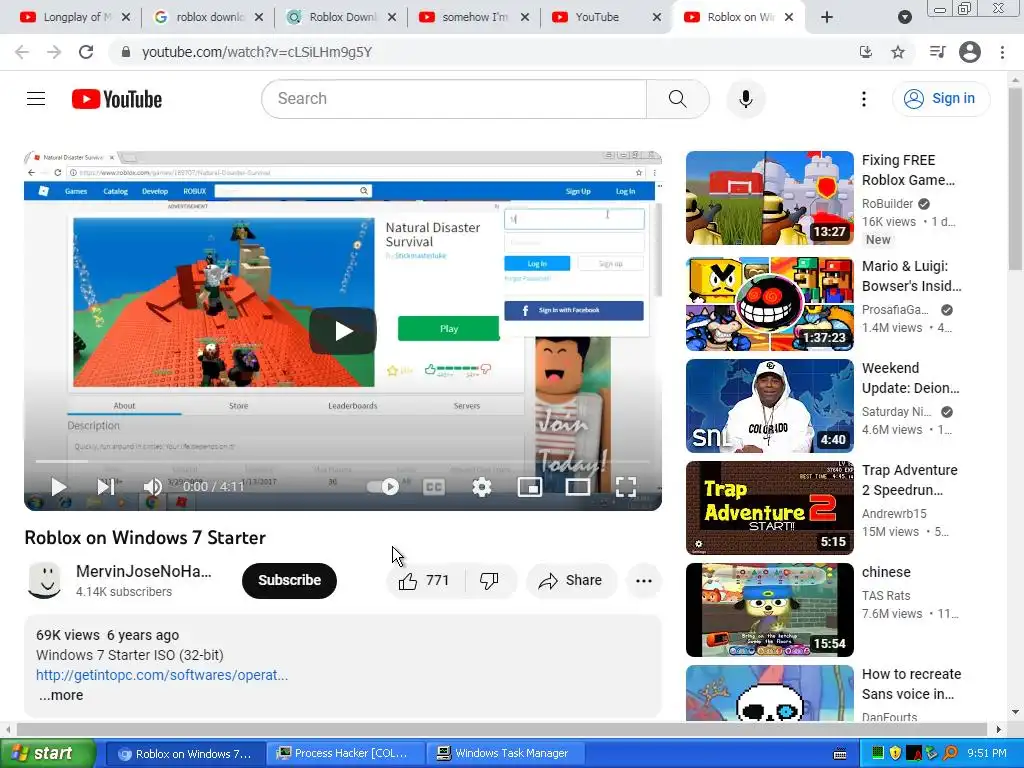
Task: Open Process Hacker taskbar item
Action: [x=346, y=754]
